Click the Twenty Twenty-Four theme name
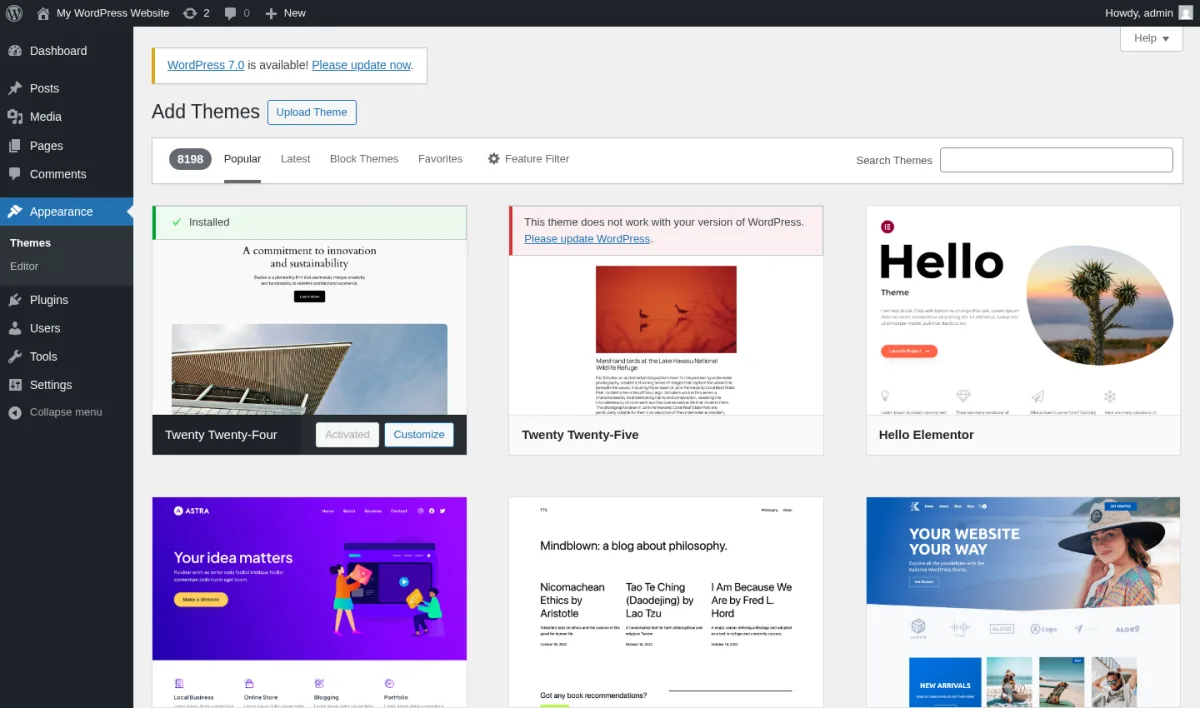 (x=221, y=435)
